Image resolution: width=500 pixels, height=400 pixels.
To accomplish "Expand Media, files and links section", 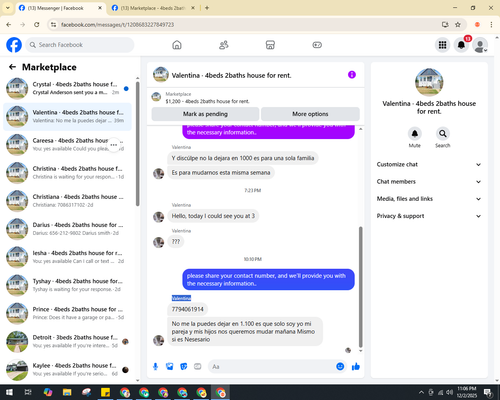I will pos(429,199).
